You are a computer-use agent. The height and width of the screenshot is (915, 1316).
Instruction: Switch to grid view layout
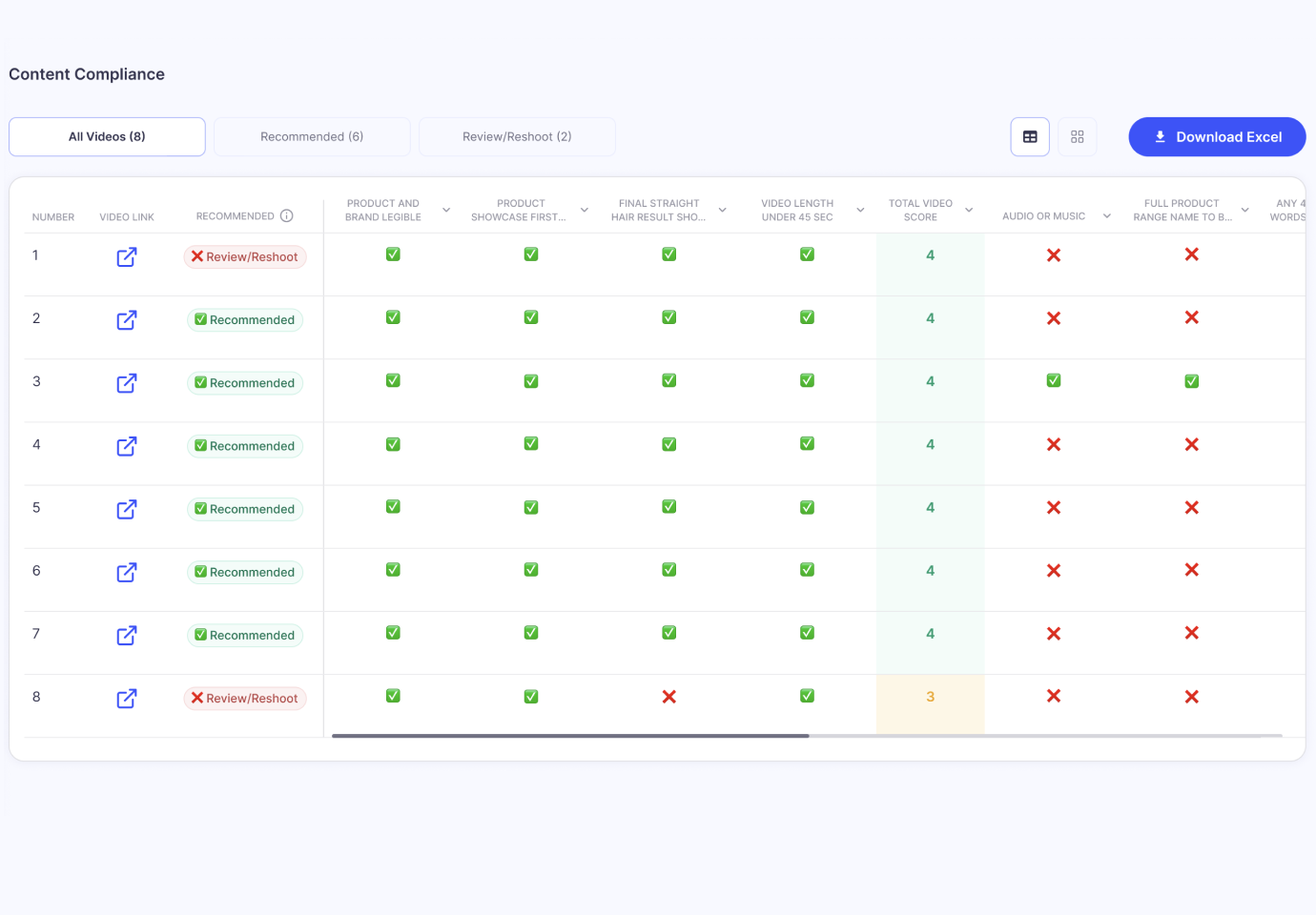(x=1078, y=137)
